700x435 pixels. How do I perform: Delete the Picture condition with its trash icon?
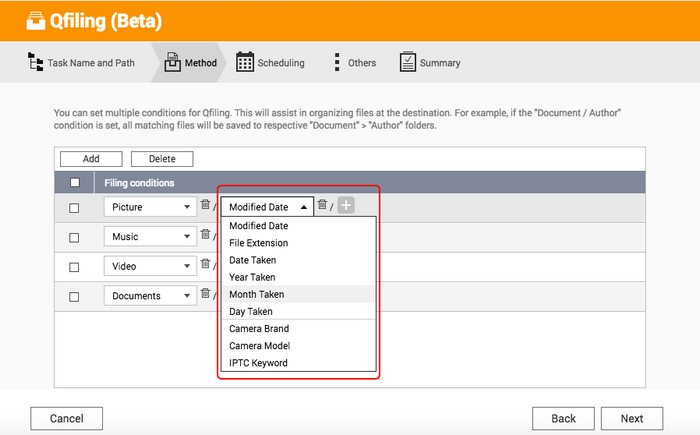pyautogui.click(x=205, y=205)
